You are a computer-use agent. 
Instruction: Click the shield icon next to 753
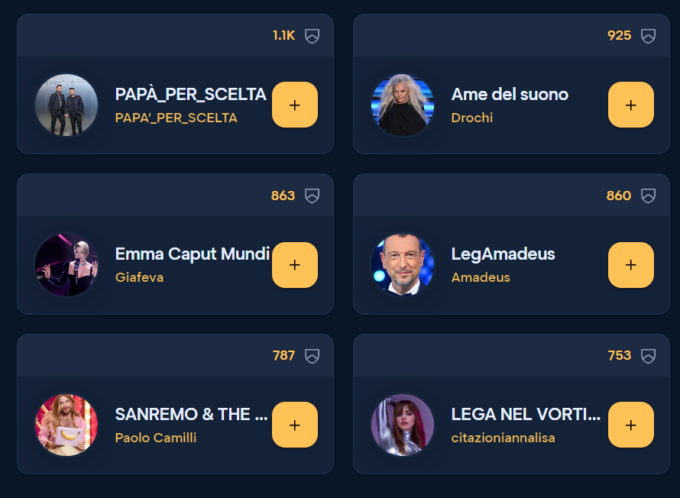coord(648,356)
